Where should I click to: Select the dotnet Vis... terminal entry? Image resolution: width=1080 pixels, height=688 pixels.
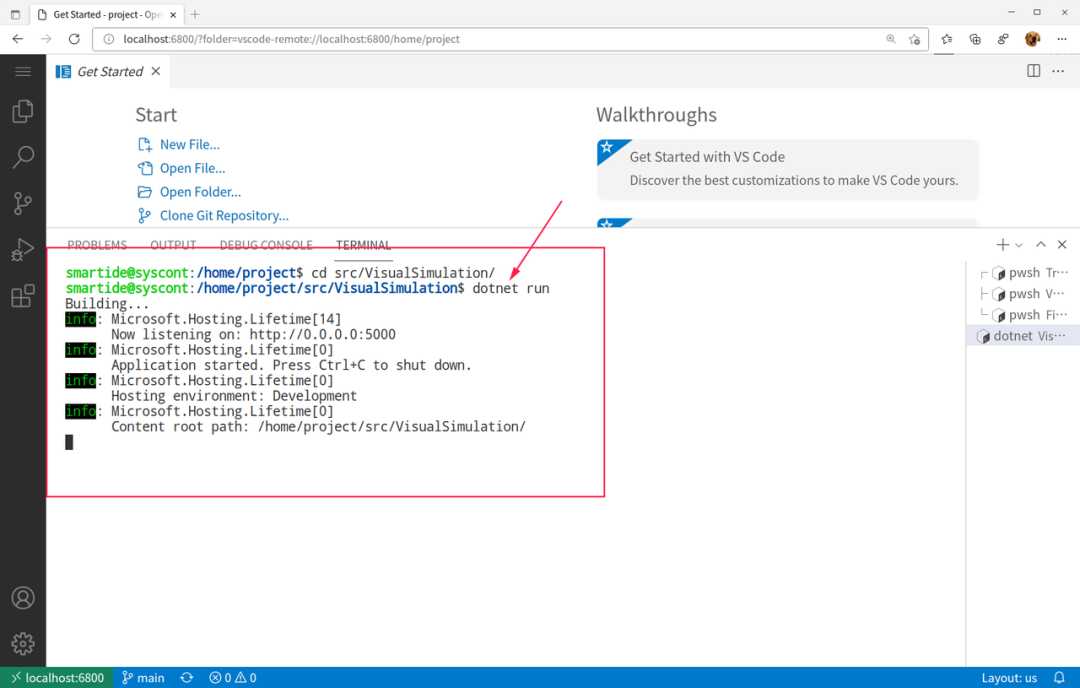[x=1023, y=336]
